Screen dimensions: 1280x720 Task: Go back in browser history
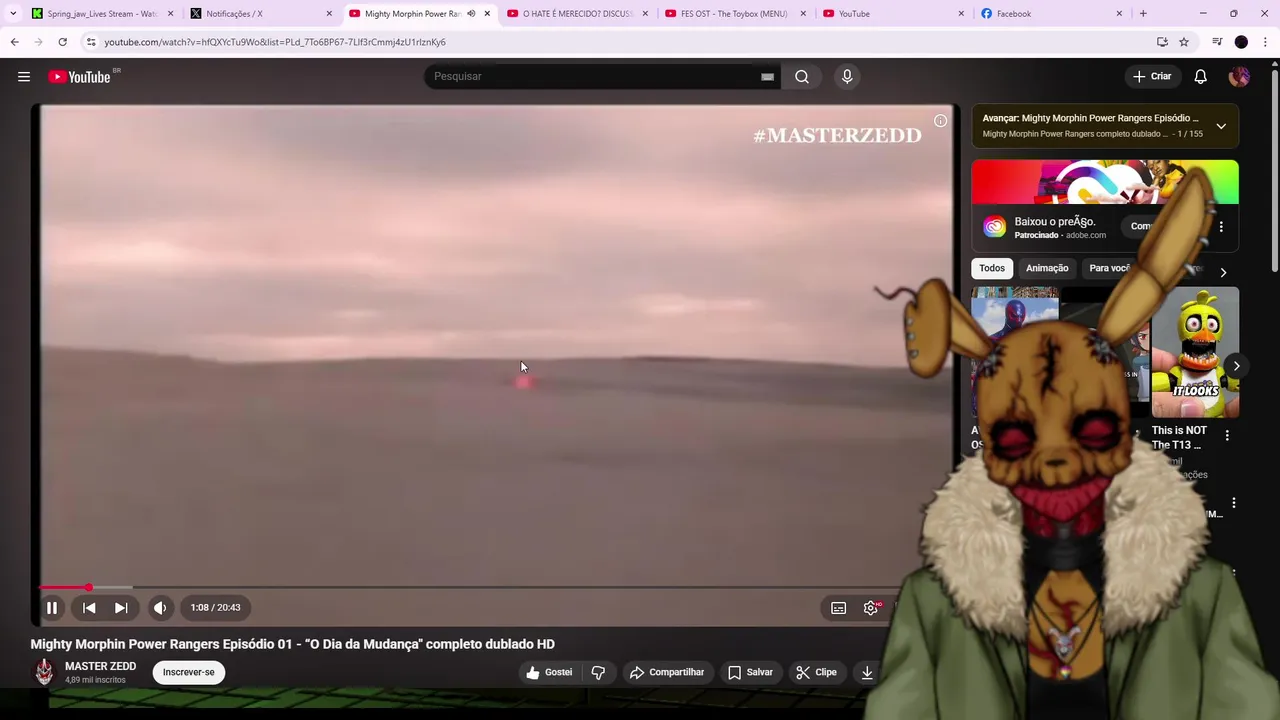pyautogui.click(x=14, y=42)
